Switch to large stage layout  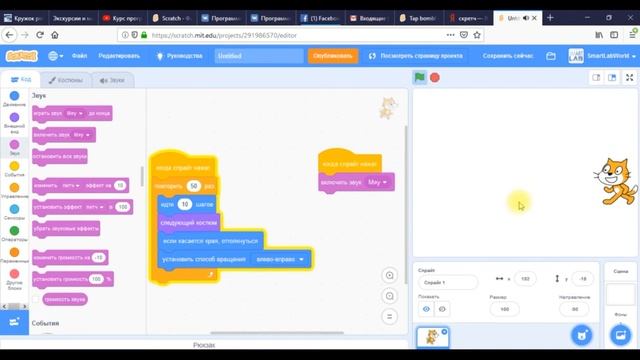click(612, 78)
